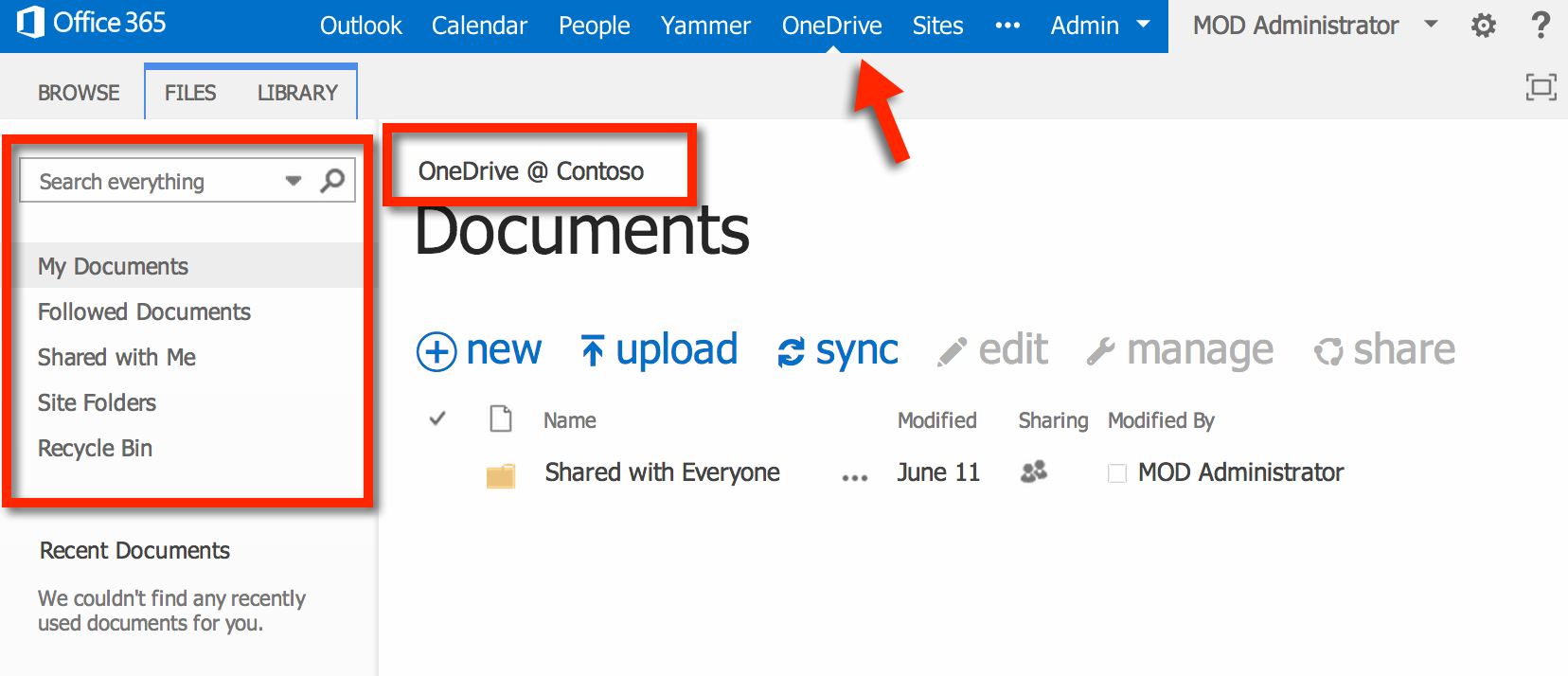Expand the search scope dropdown arrow
This screenshot has height=676, width=1568.
(x=294, y=181)
